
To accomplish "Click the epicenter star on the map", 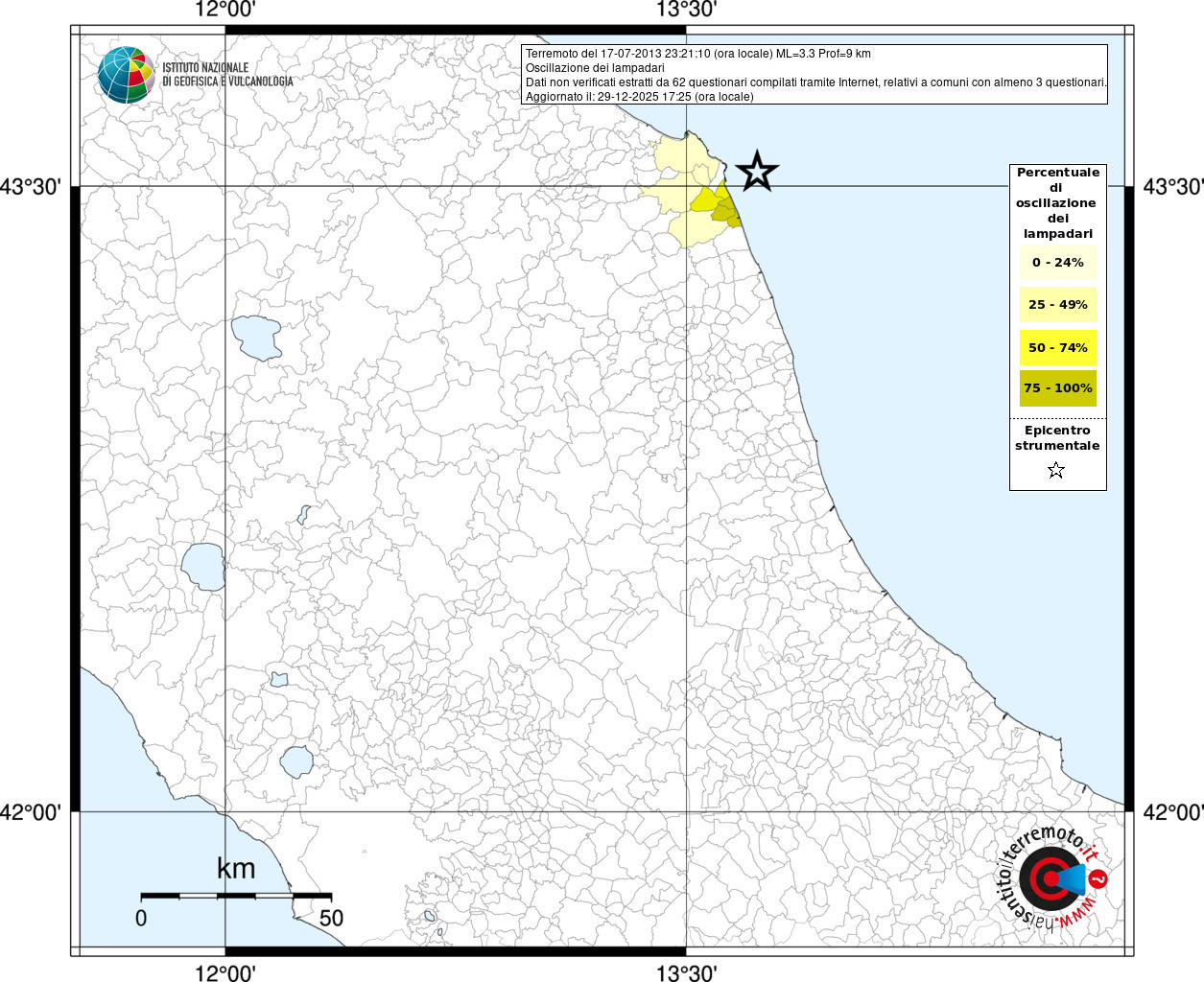I will click(757, 172).
